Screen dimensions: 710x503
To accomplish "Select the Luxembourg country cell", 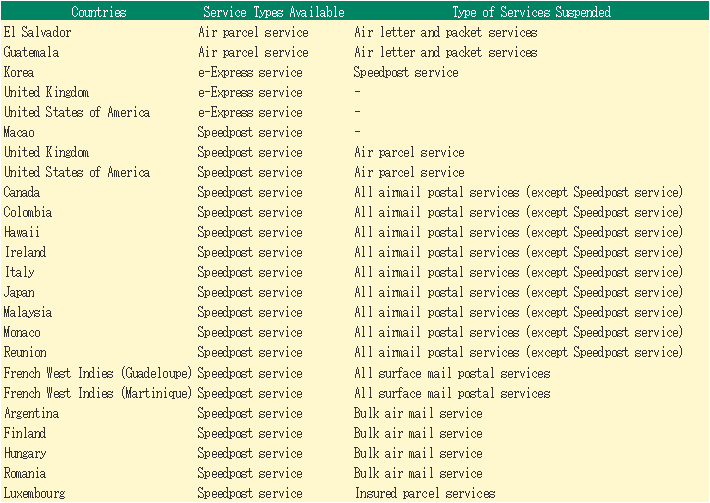I will tap(34, 493).
